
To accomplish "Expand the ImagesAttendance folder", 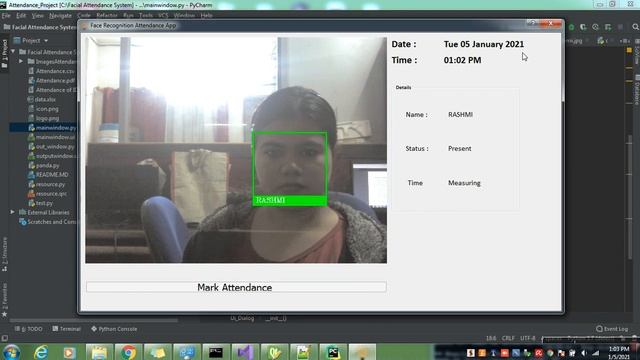I will coord(21,61).
